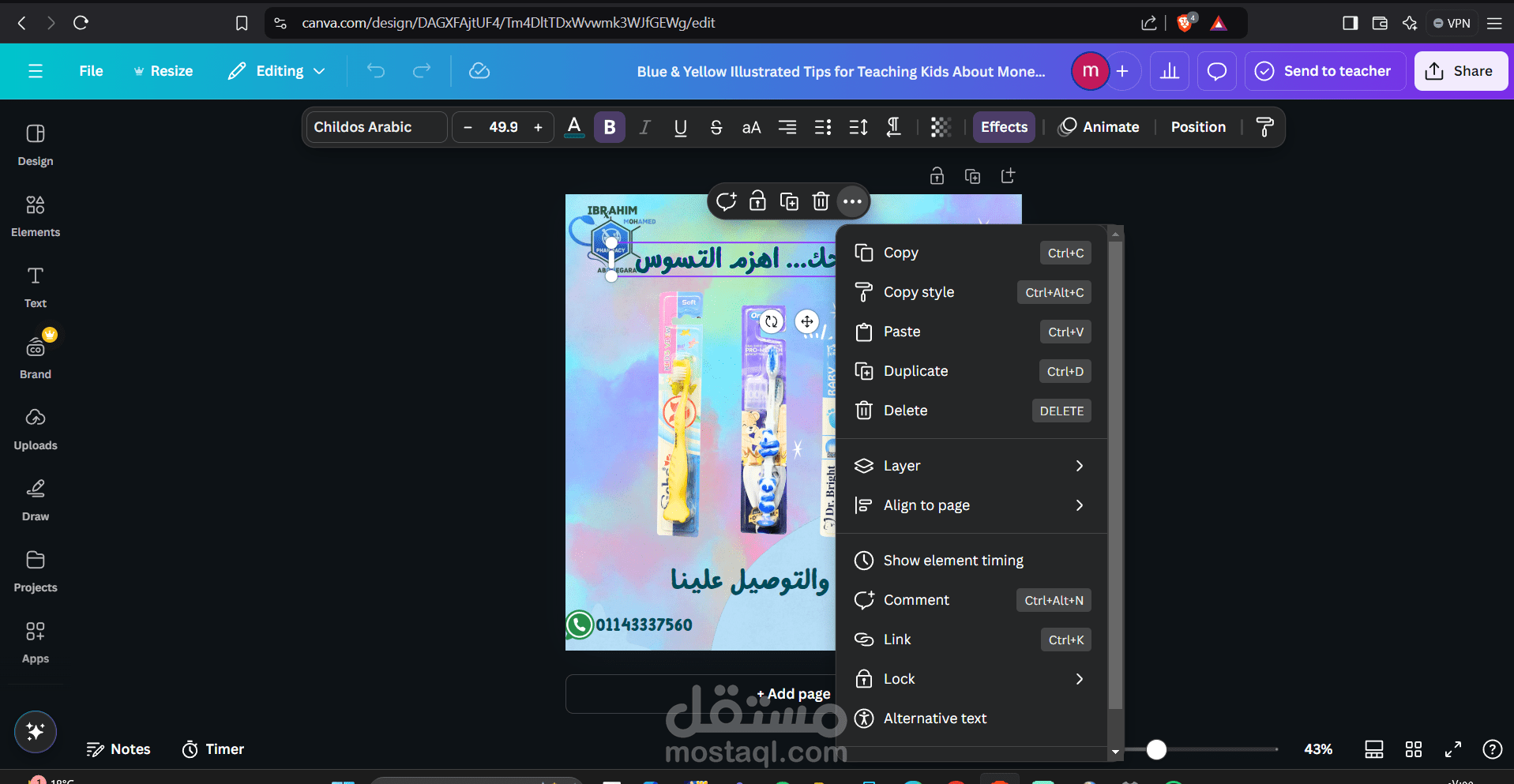This screenshot has width=1514, height=784.
Task: Open the Editing mode dropdown
Action: point(277,71)
